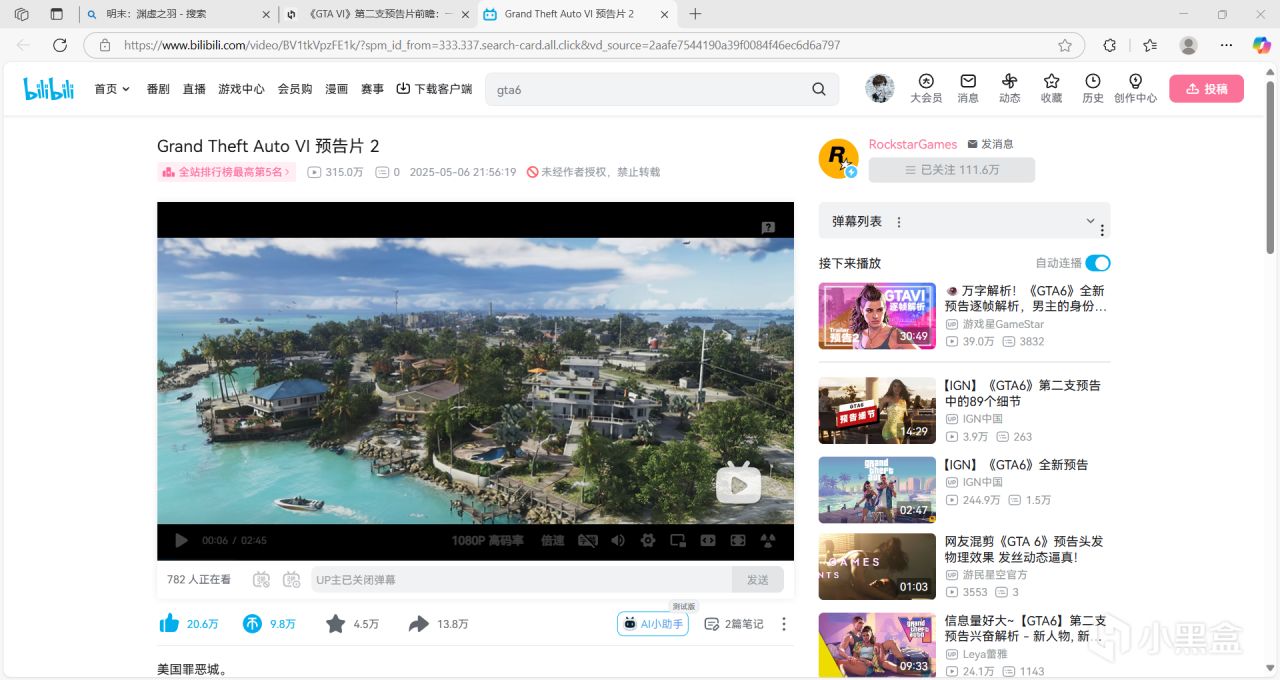Viewport: 1280px width, 680px height.
Task: Play the video with player play button
Action: pos(181,540)
